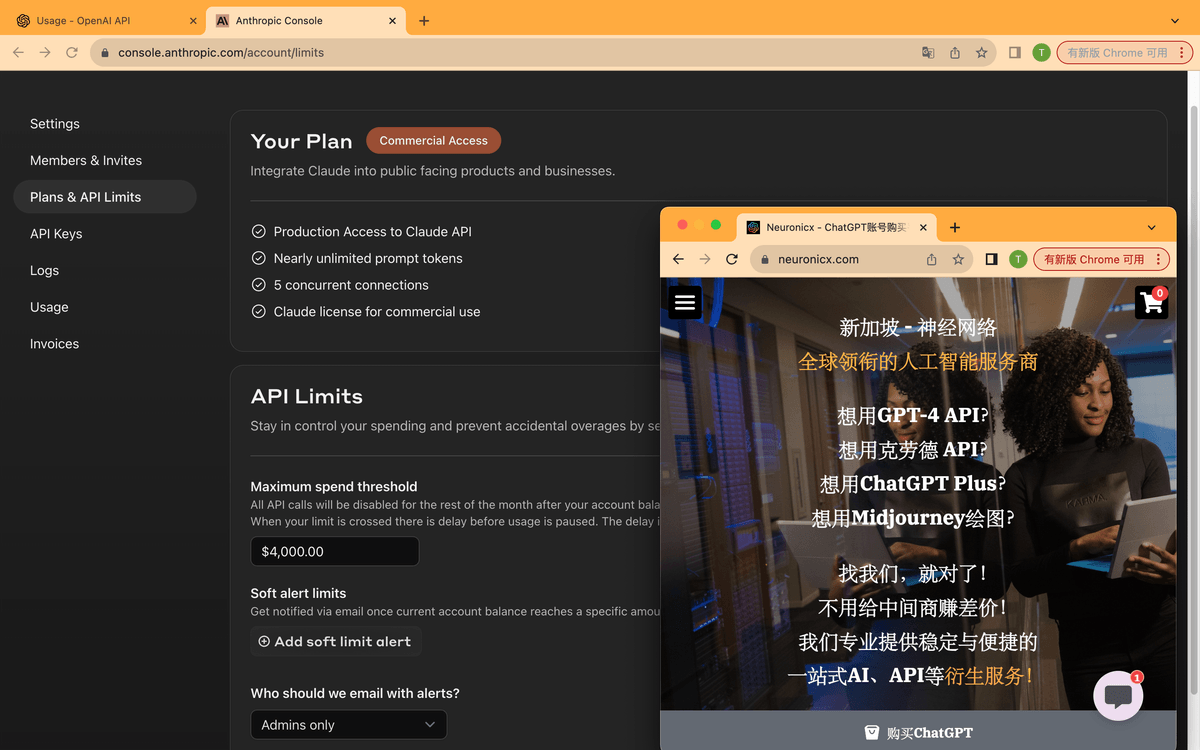Go to Invoices in the sidebar
This screenshot has width=1200, height=750.
coord(54,344)
